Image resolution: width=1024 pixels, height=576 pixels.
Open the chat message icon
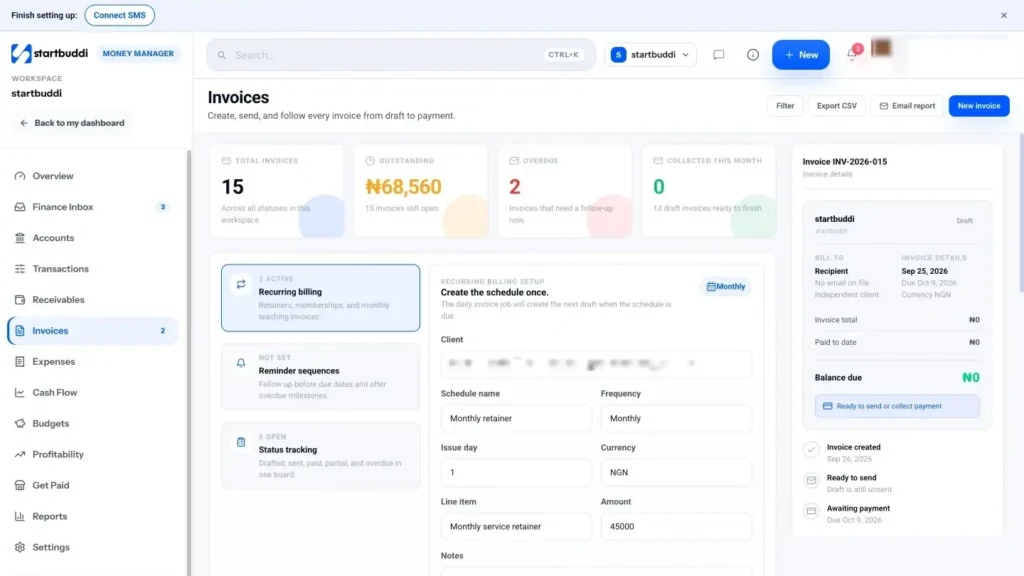click(x=718, y=55)
